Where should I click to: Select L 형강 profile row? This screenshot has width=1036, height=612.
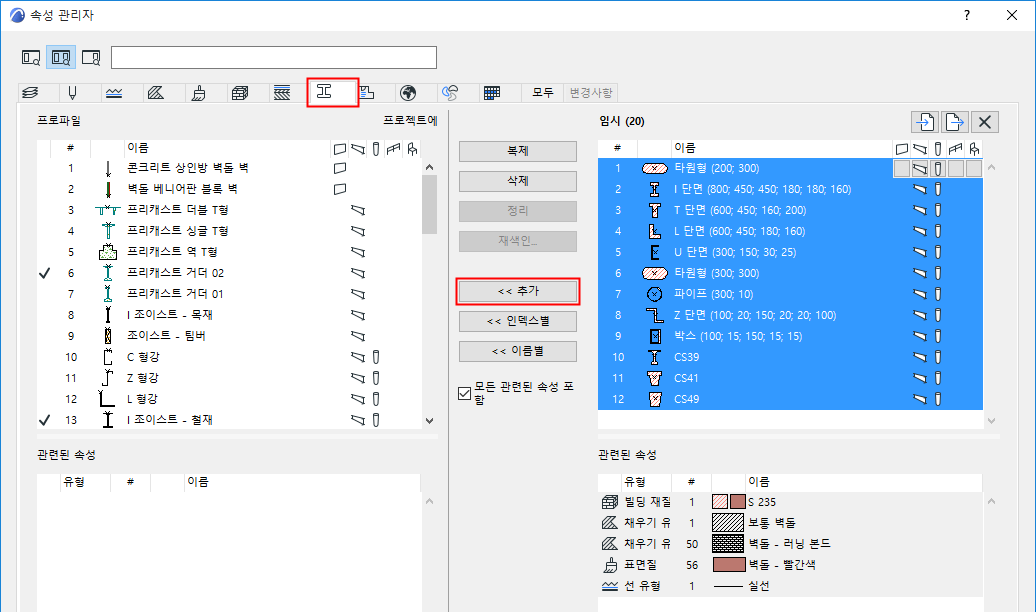(229, 399)
